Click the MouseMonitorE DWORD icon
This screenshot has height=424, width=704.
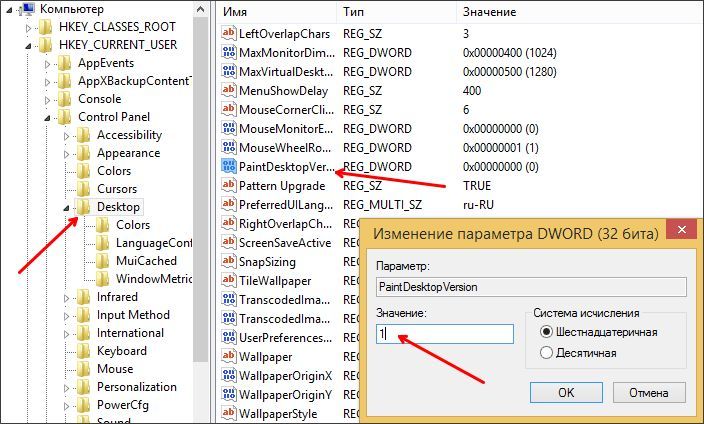(x=229, y=128)
